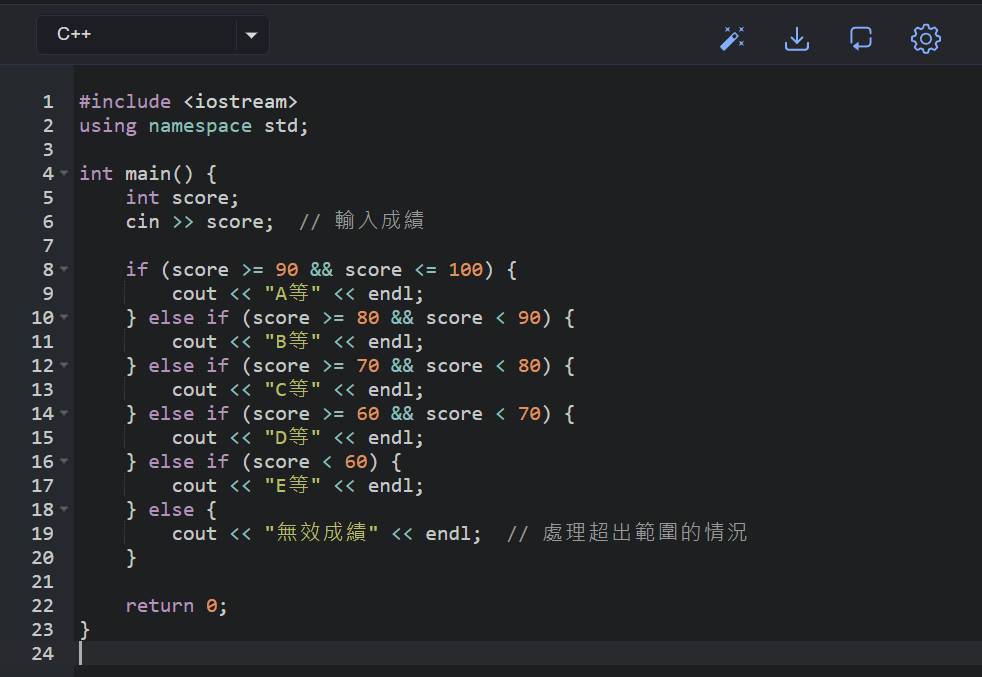
Task: Click the string "D等"
Action: [292, 438]
